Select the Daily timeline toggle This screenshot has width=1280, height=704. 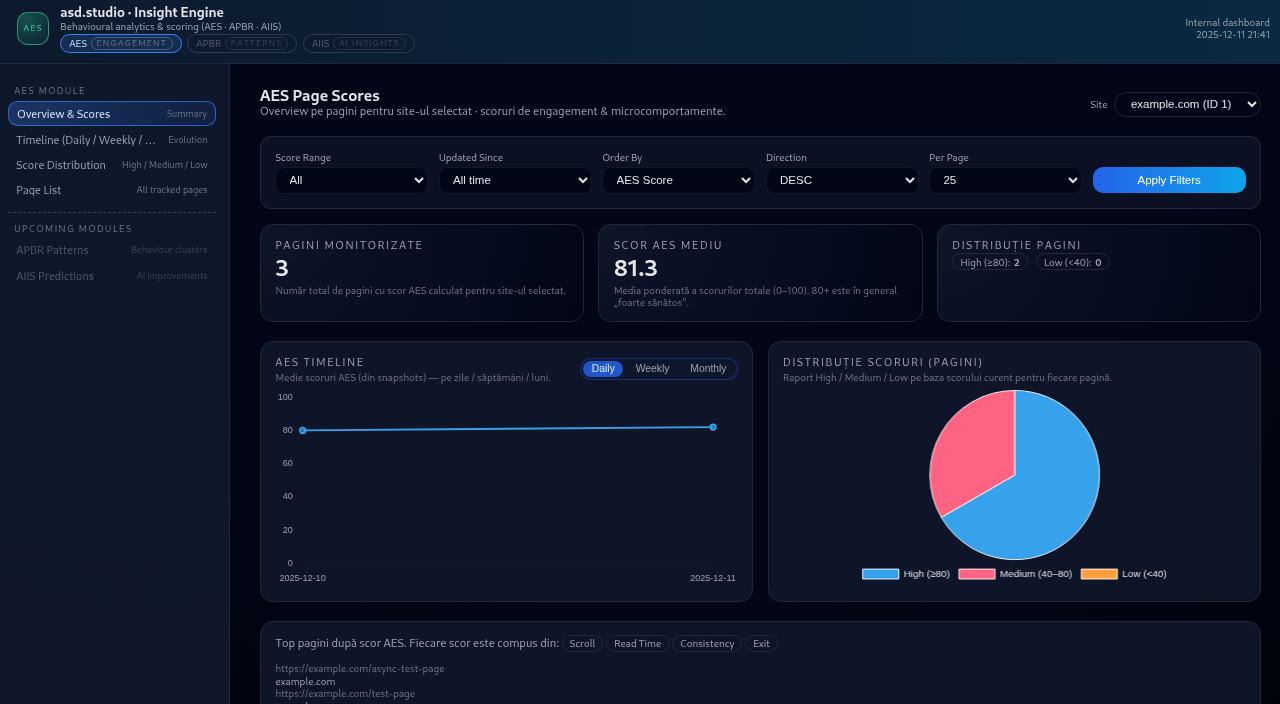(603, 369)
